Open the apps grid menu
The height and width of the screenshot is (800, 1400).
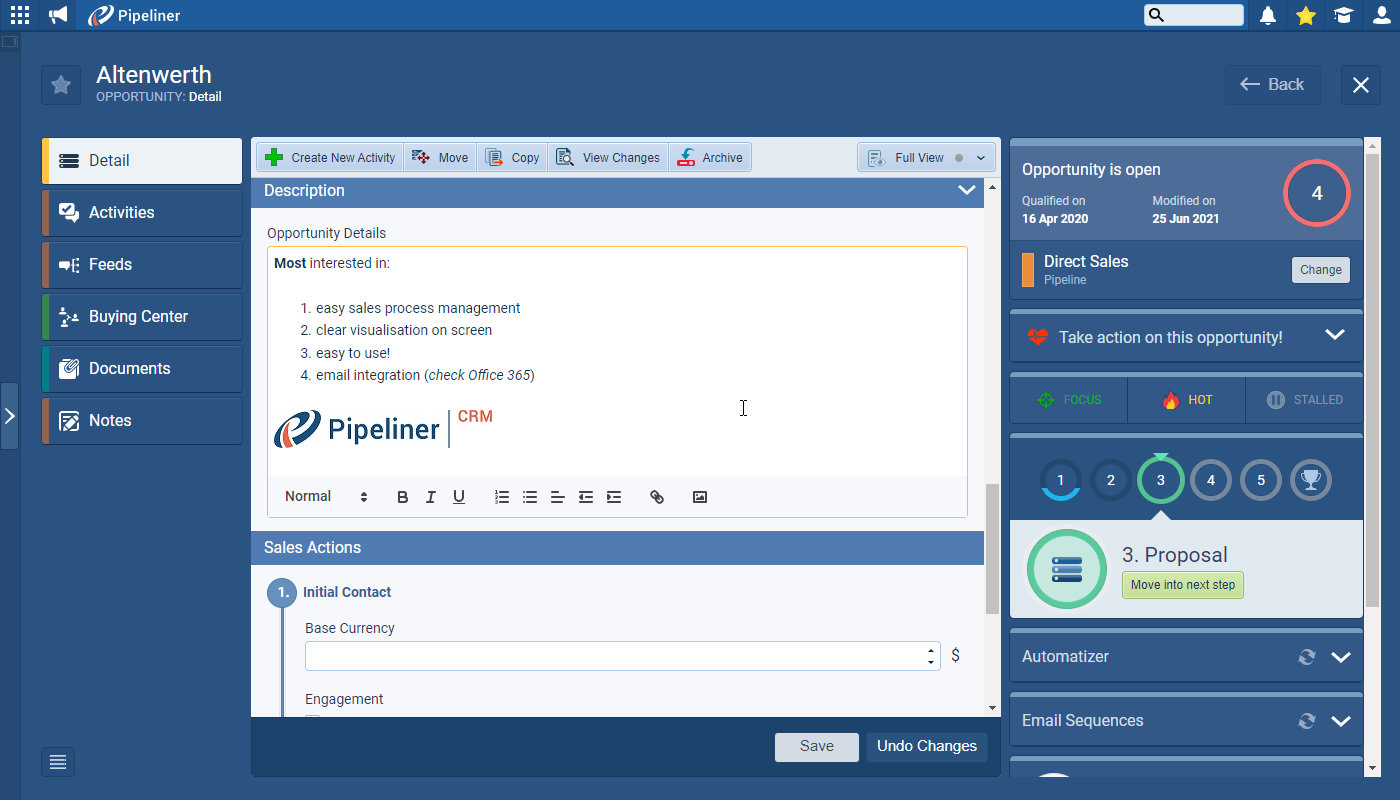tap(19, 14)
